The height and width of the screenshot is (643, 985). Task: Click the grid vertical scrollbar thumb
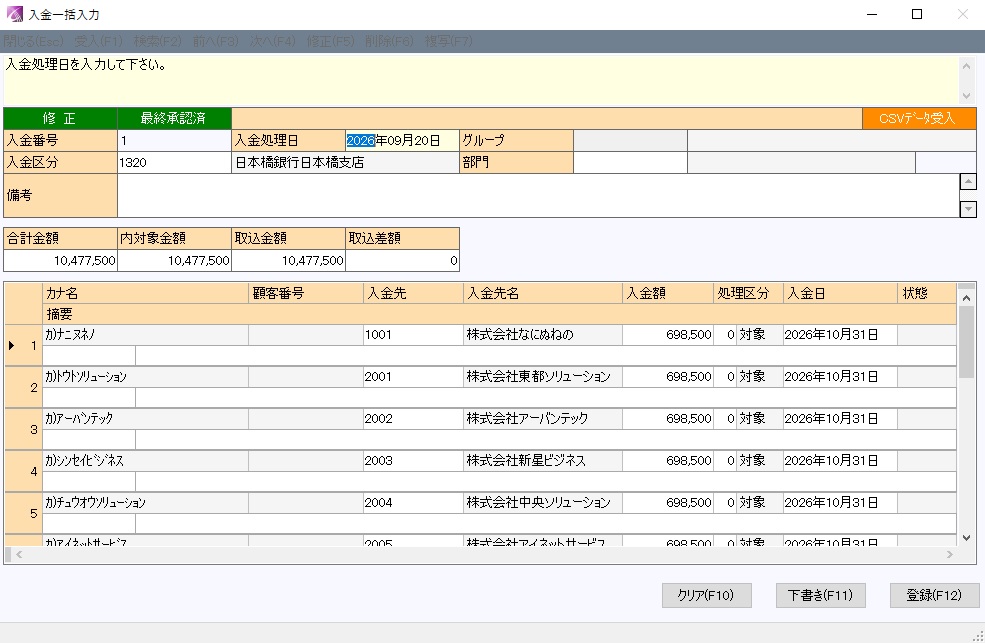(x=966, y=342)
